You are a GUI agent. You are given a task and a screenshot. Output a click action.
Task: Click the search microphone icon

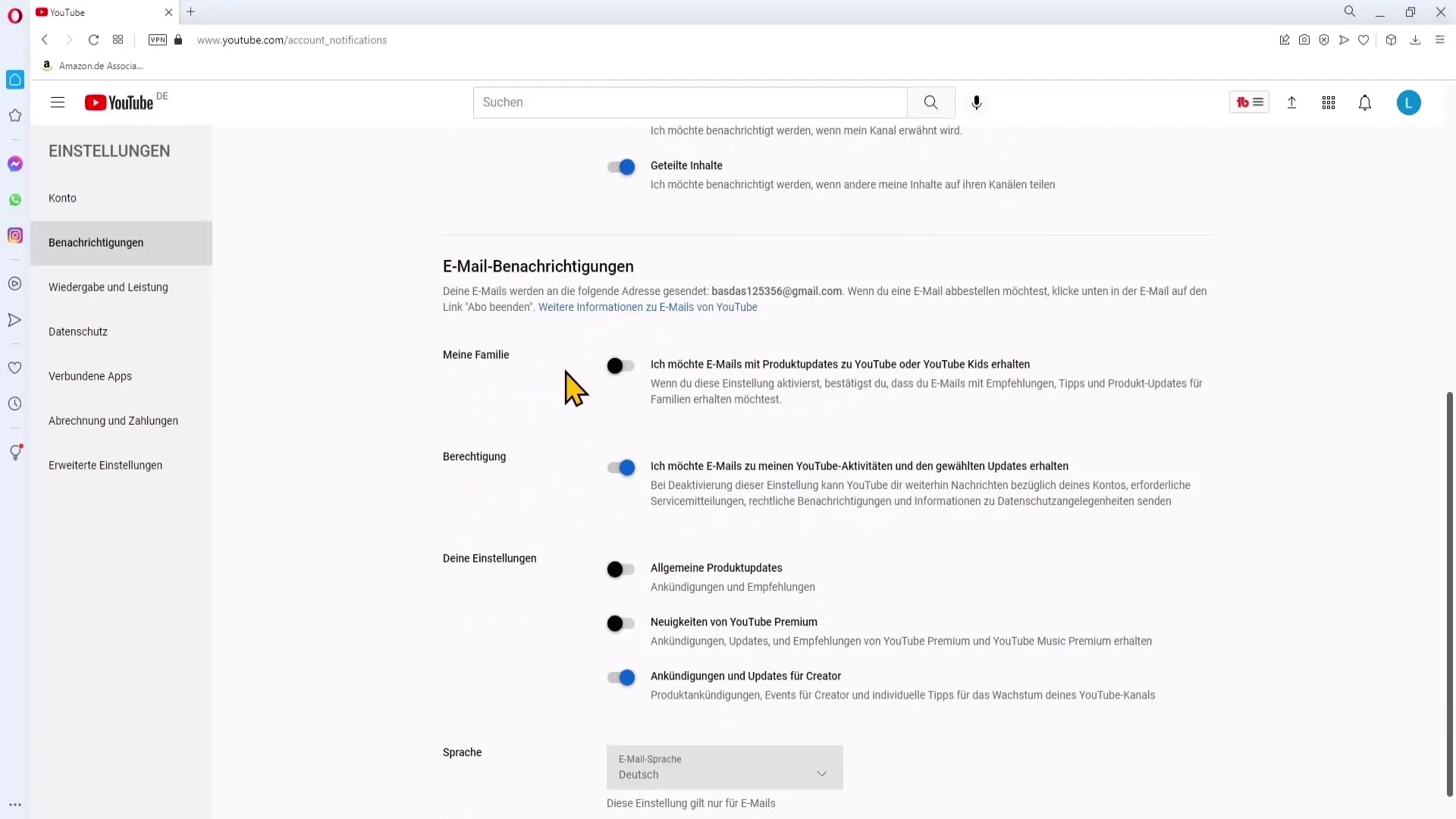(x=976, y=102)
